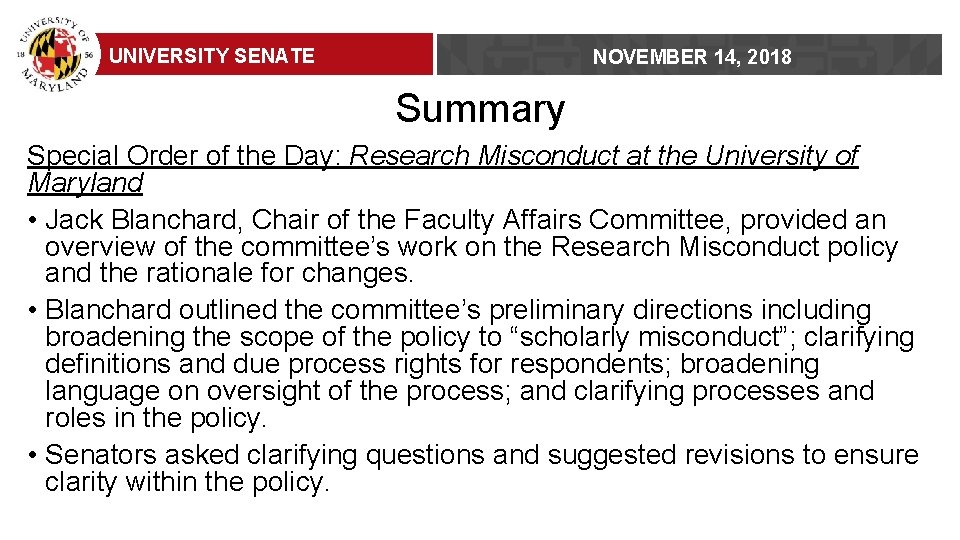This screenshot has height=540, width=960.
Task: Click the word 'Senators' in the last bullet
Action: coord(102,456)
